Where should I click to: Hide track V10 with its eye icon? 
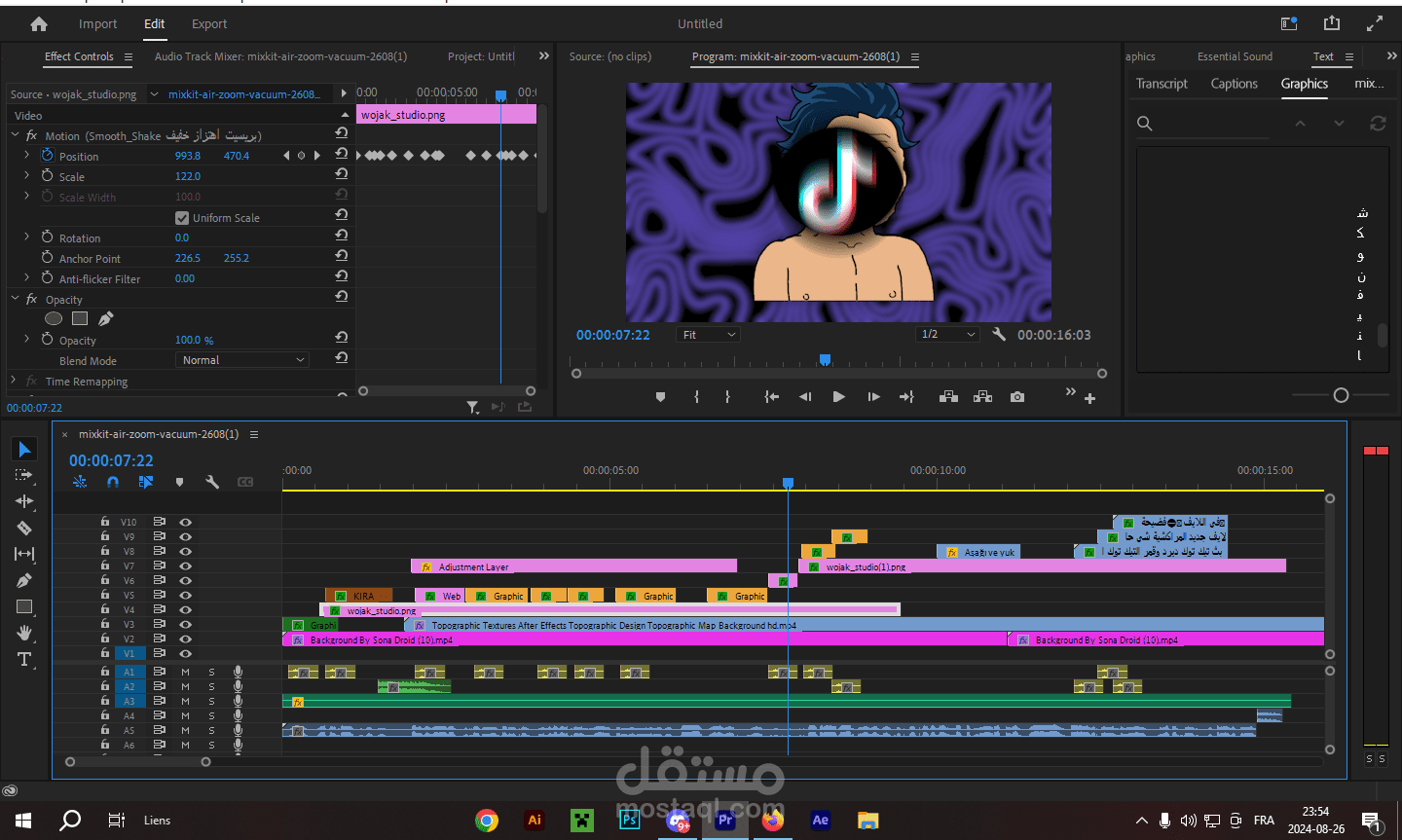tap(185, 523)
